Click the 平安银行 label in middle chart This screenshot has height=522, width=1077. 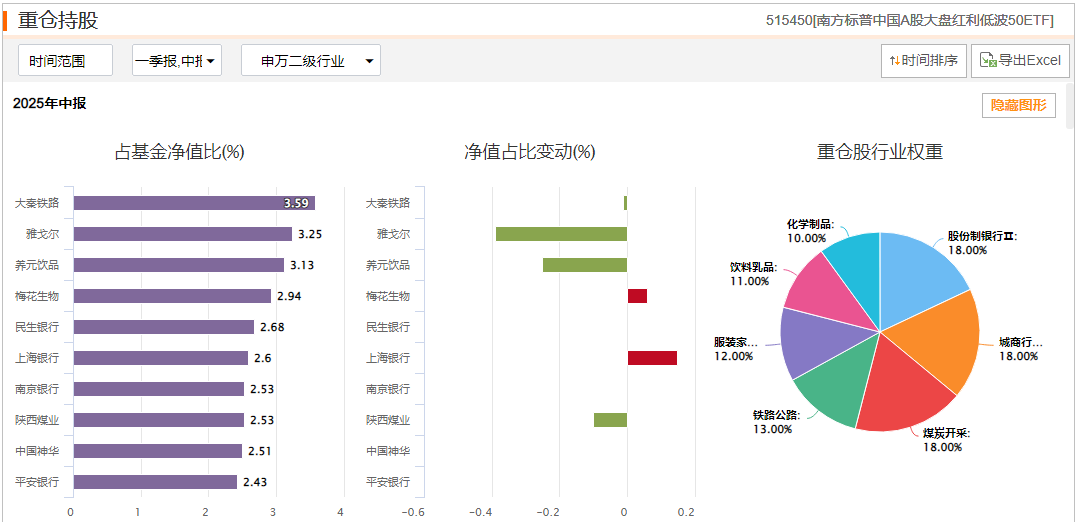388,481
